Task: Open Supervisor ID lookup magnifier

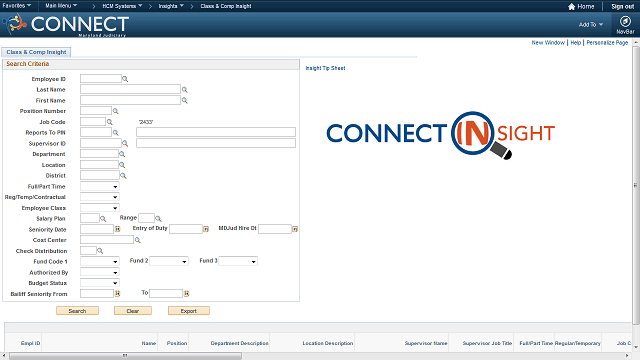Action: coord(125,144)
